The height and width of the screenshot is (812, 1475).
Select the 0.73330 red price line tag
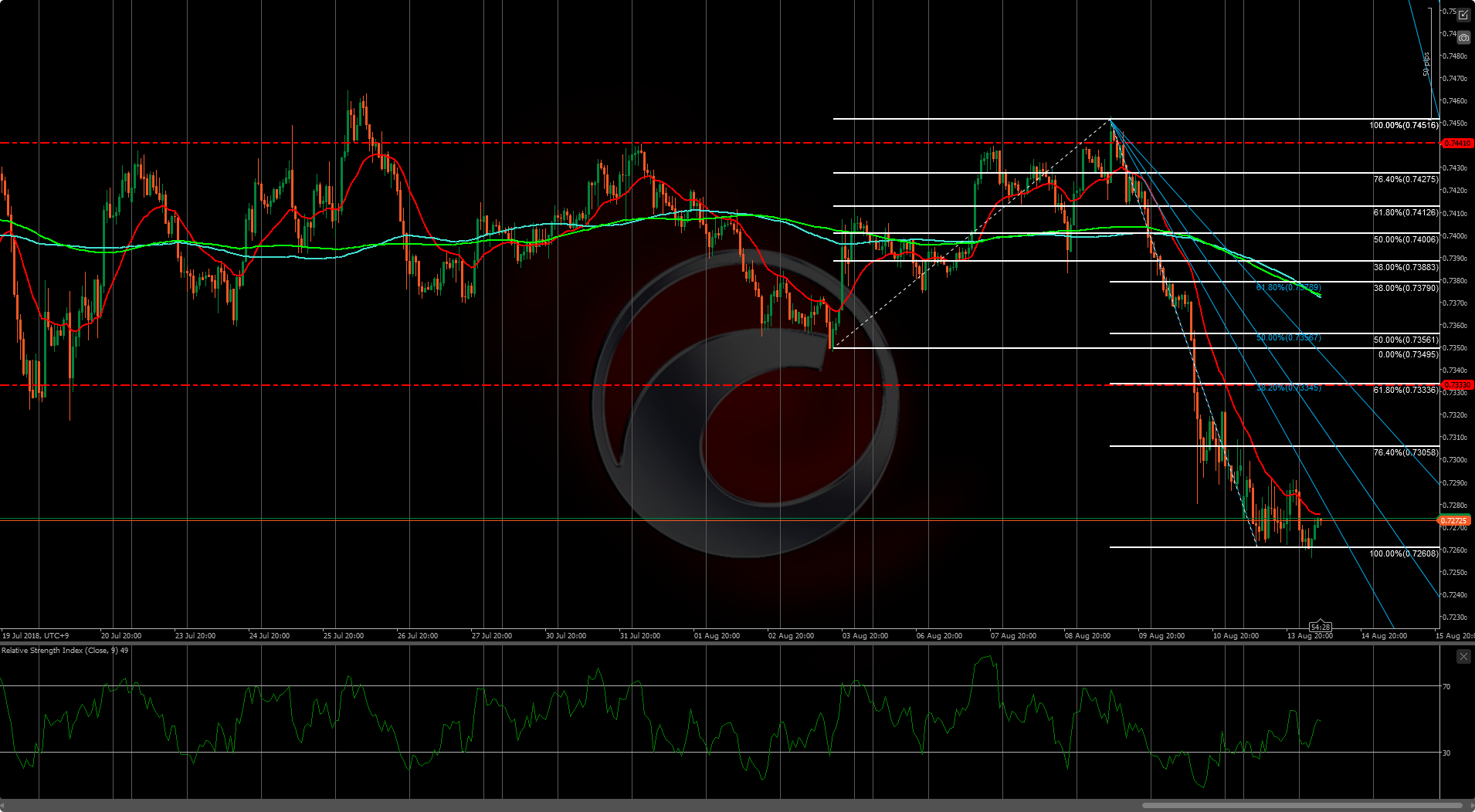(x=1457, y=384)
